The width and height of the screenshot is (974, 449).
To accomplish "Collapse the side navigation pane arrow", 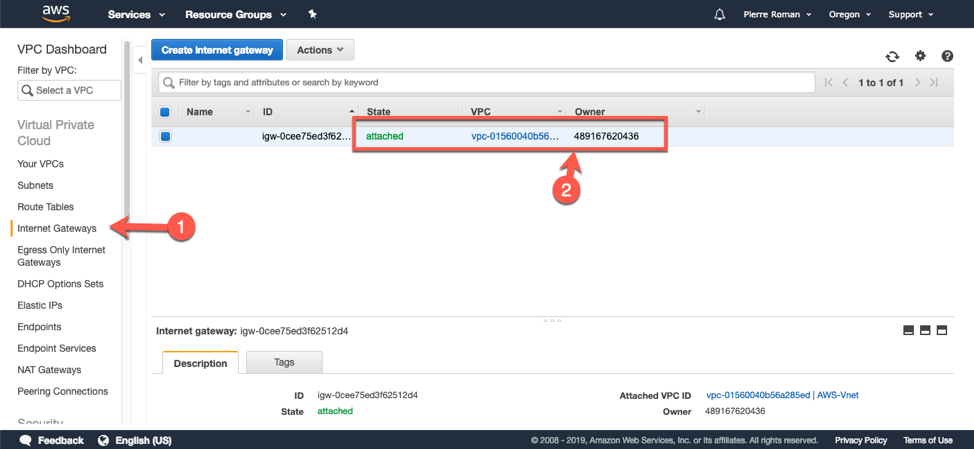I will pos(140,60).
